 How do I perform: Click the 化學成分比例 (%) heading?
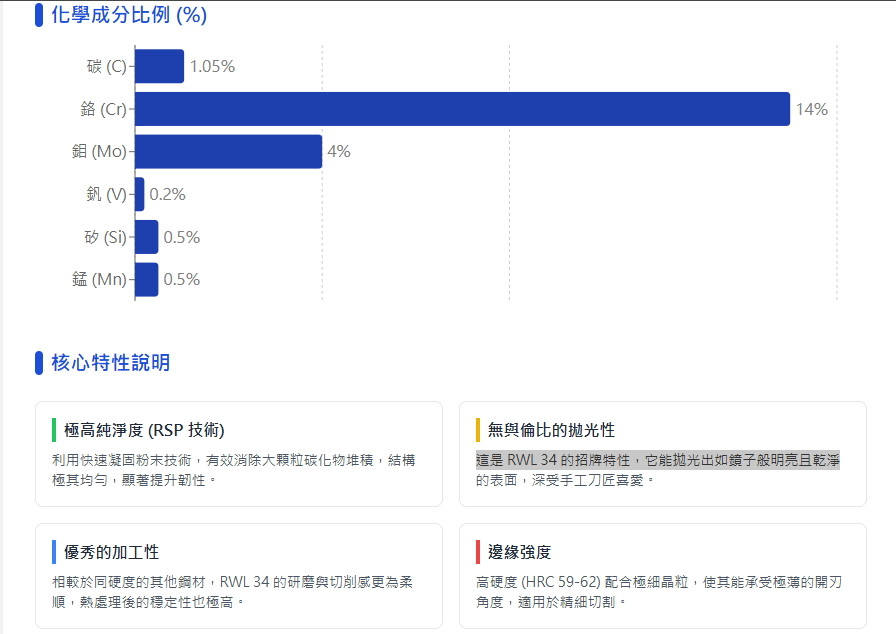129,15
